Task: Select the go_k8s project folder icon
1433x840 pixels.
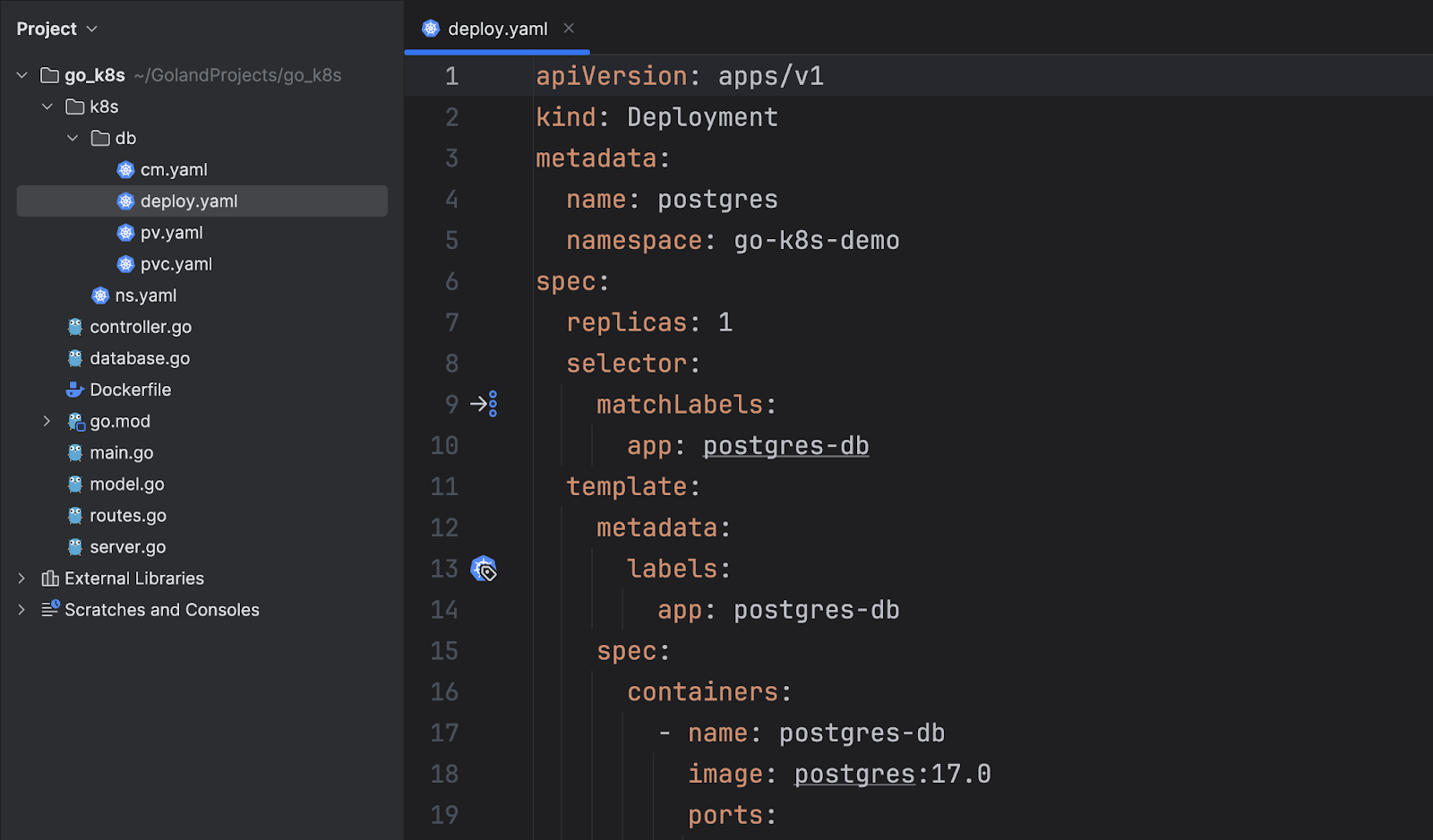Action: [x=50, y=75]
